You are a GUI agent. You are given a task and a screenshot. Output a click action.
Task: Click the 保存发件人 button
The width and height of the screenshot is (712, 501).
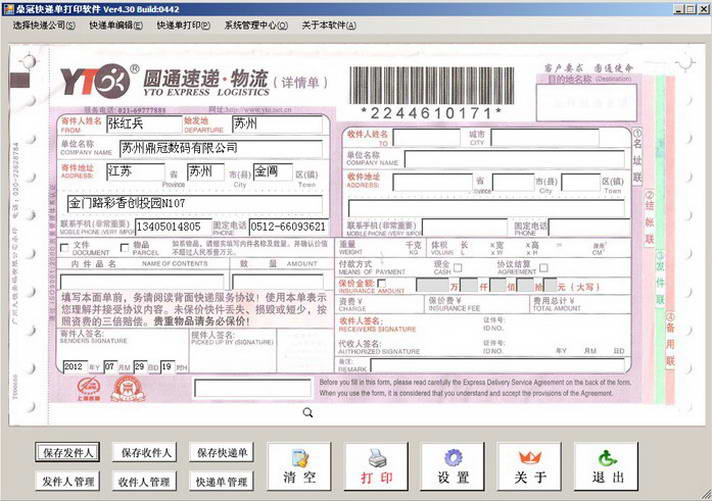pyautogui.click(x=68, y=452)
